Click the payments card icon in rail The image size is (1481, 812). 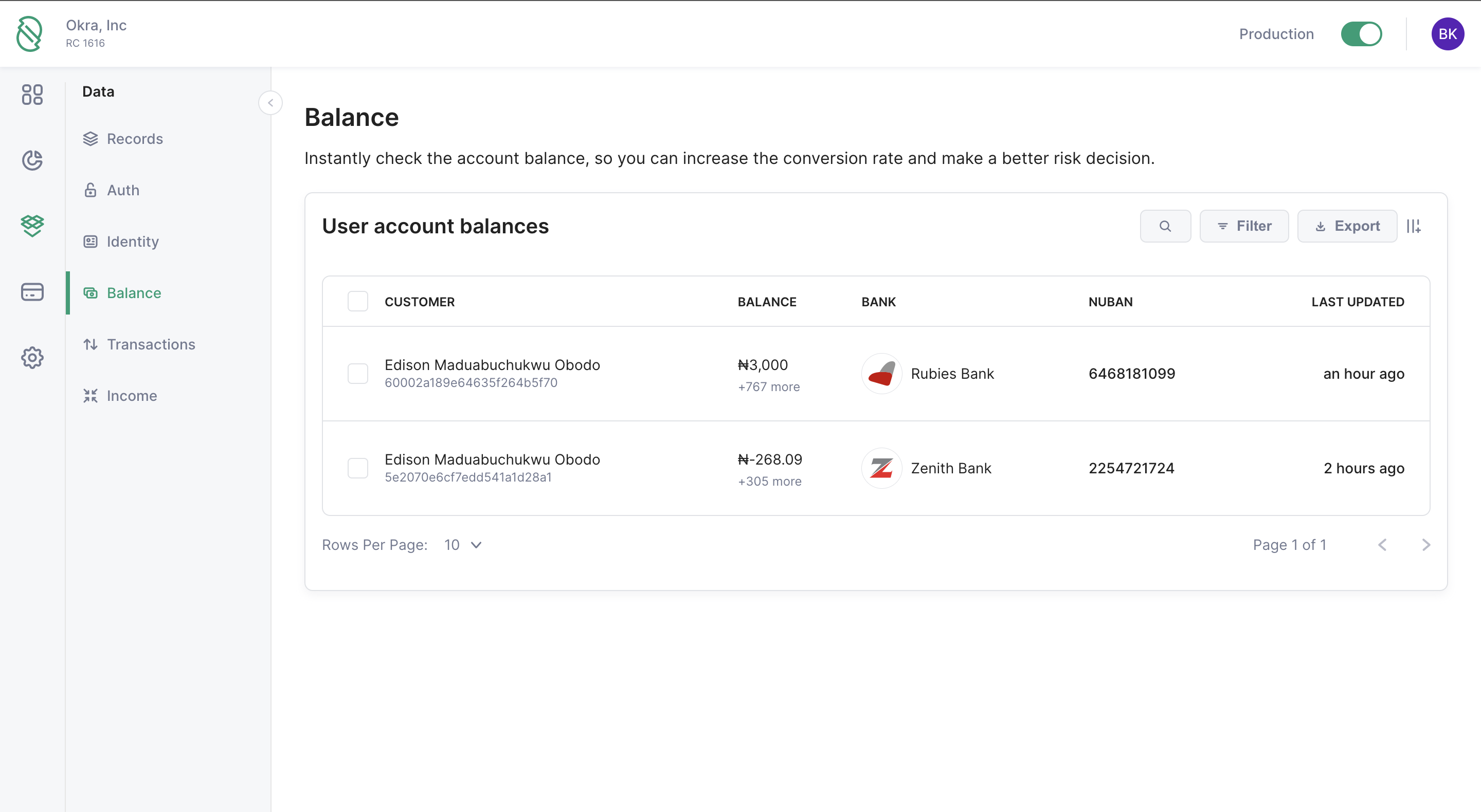32,292
